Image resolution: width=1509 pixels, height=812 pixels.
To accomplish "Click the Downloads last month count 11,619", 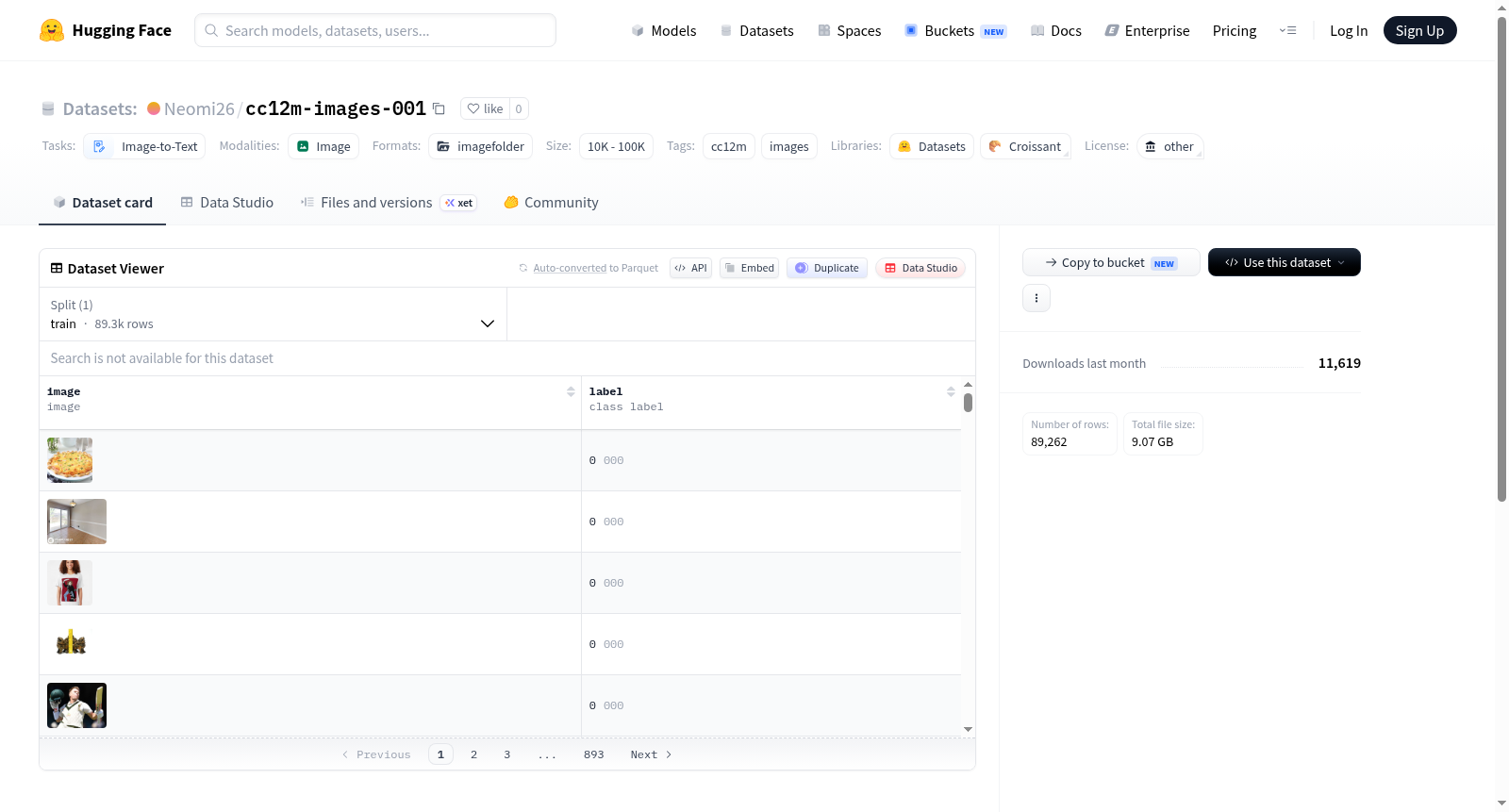I will point(1339,363).
